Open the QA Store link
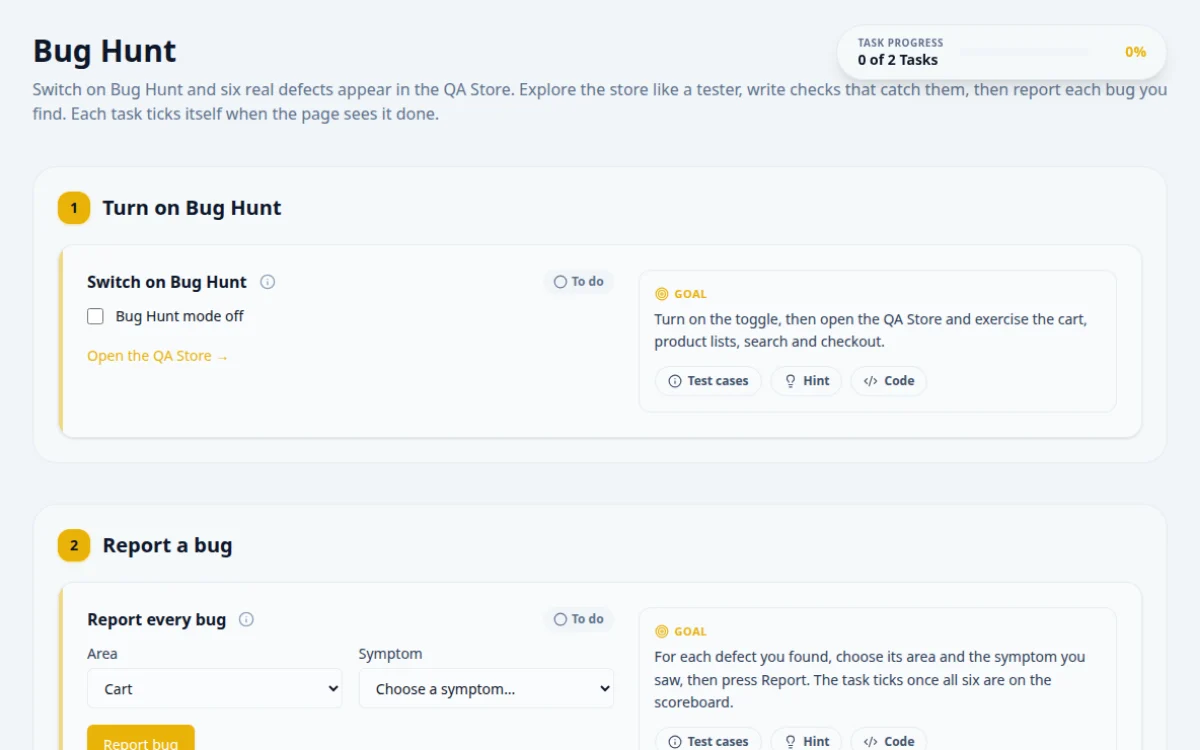1200x750 pixels. pos(158,356)
